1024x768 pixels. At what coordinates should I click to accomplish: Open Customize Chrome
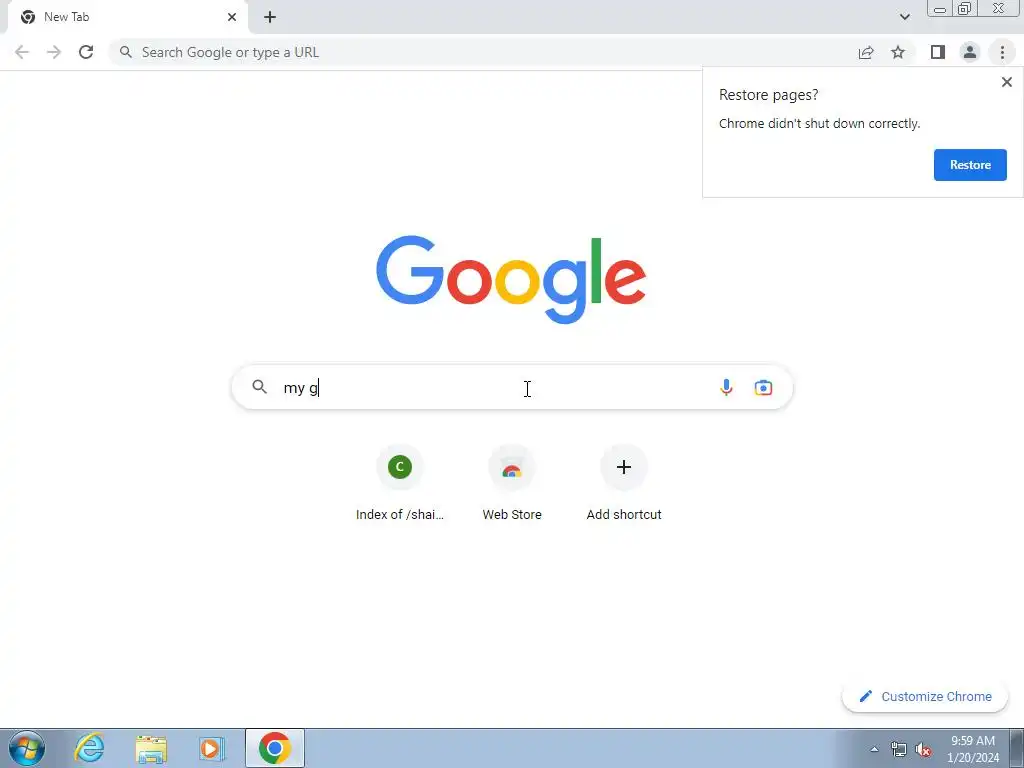pos(925,696)
